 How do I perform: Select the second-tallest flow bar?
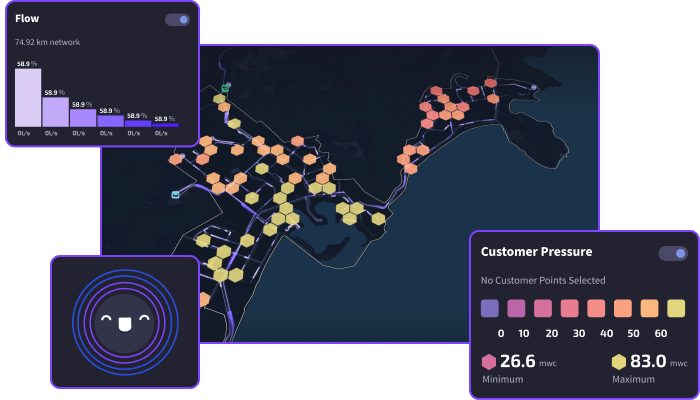tap(55, 111)
